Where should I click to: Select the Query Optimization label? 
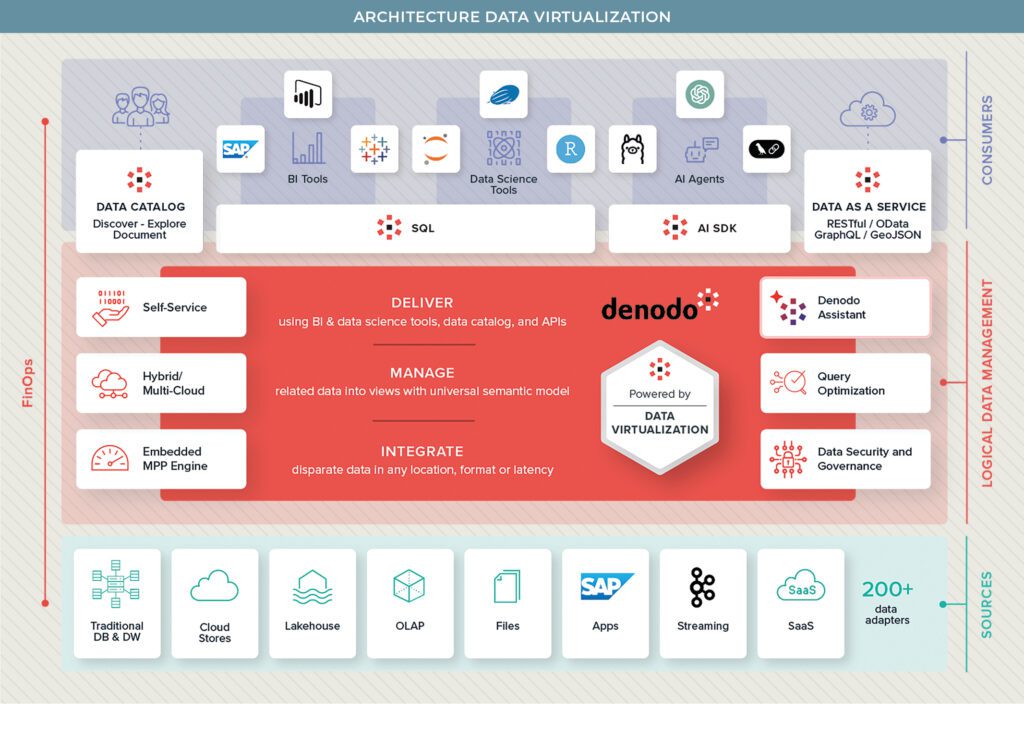coord(851,383)
